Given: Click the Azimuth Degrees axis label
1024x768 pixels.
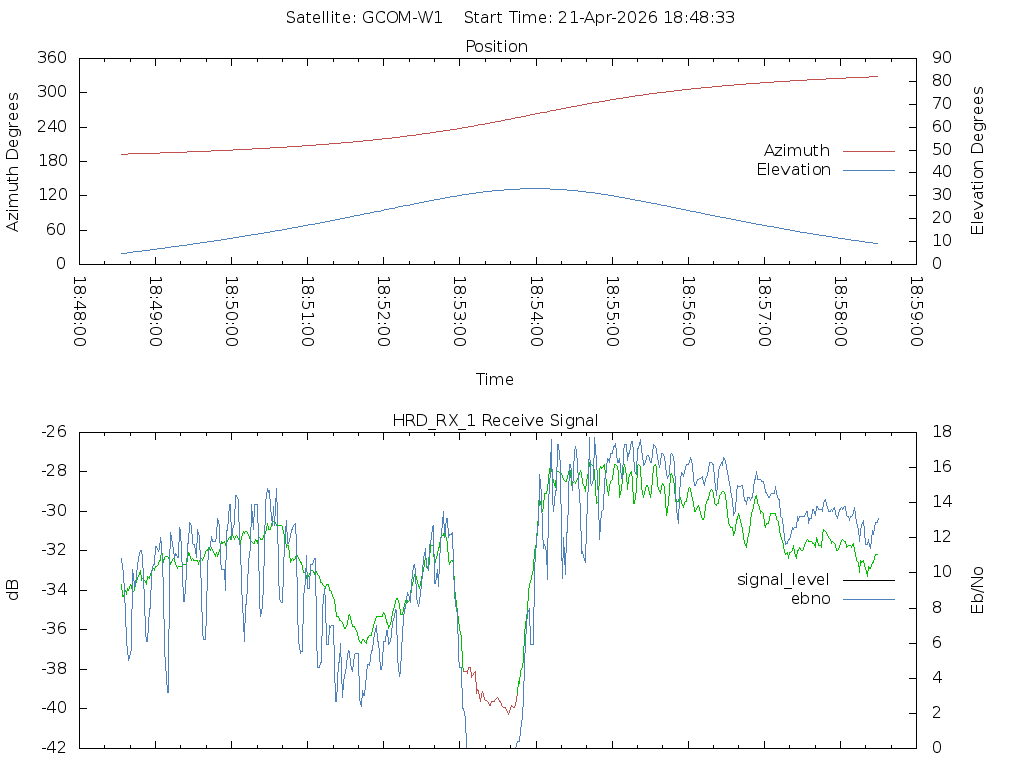Looking at the screenshot, I should point(14,161).
